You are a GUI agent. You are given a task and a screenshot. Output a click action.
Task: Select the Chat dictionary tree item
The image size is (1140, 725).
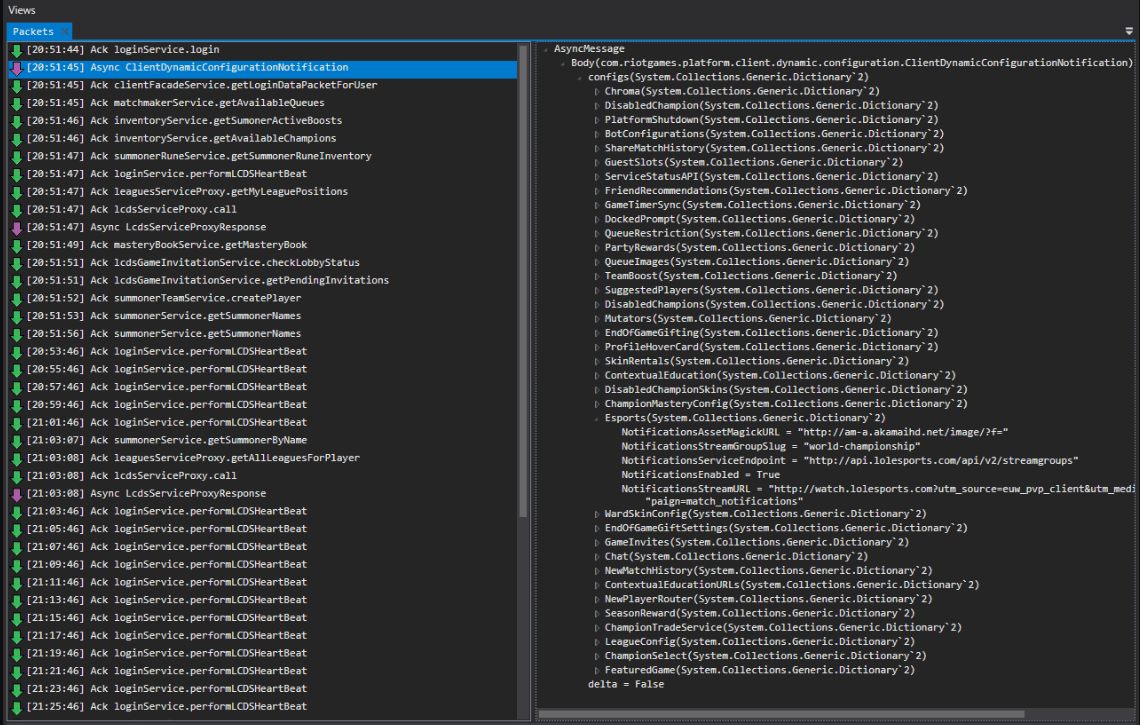[736, 557]
